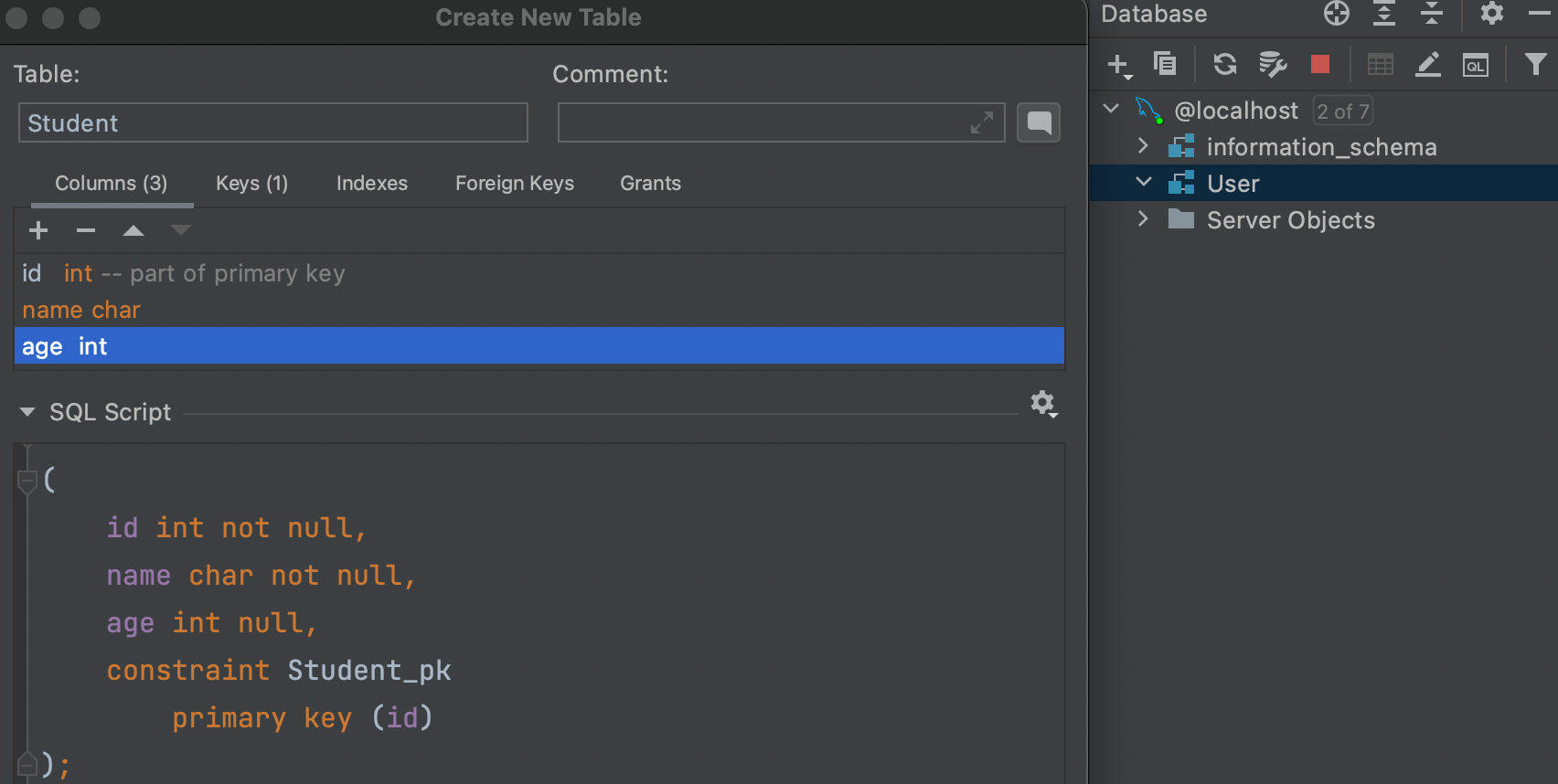1558x784 pixels.
Task: Open the table editor grid icon
Action: coord(1381,64)
